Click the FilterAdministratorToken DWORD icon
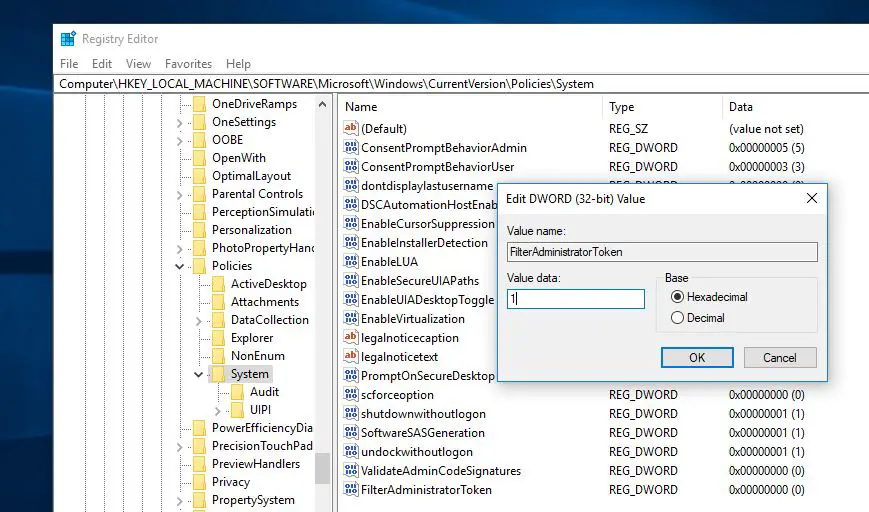Viewport: 869px width, 512px height. 350,489
